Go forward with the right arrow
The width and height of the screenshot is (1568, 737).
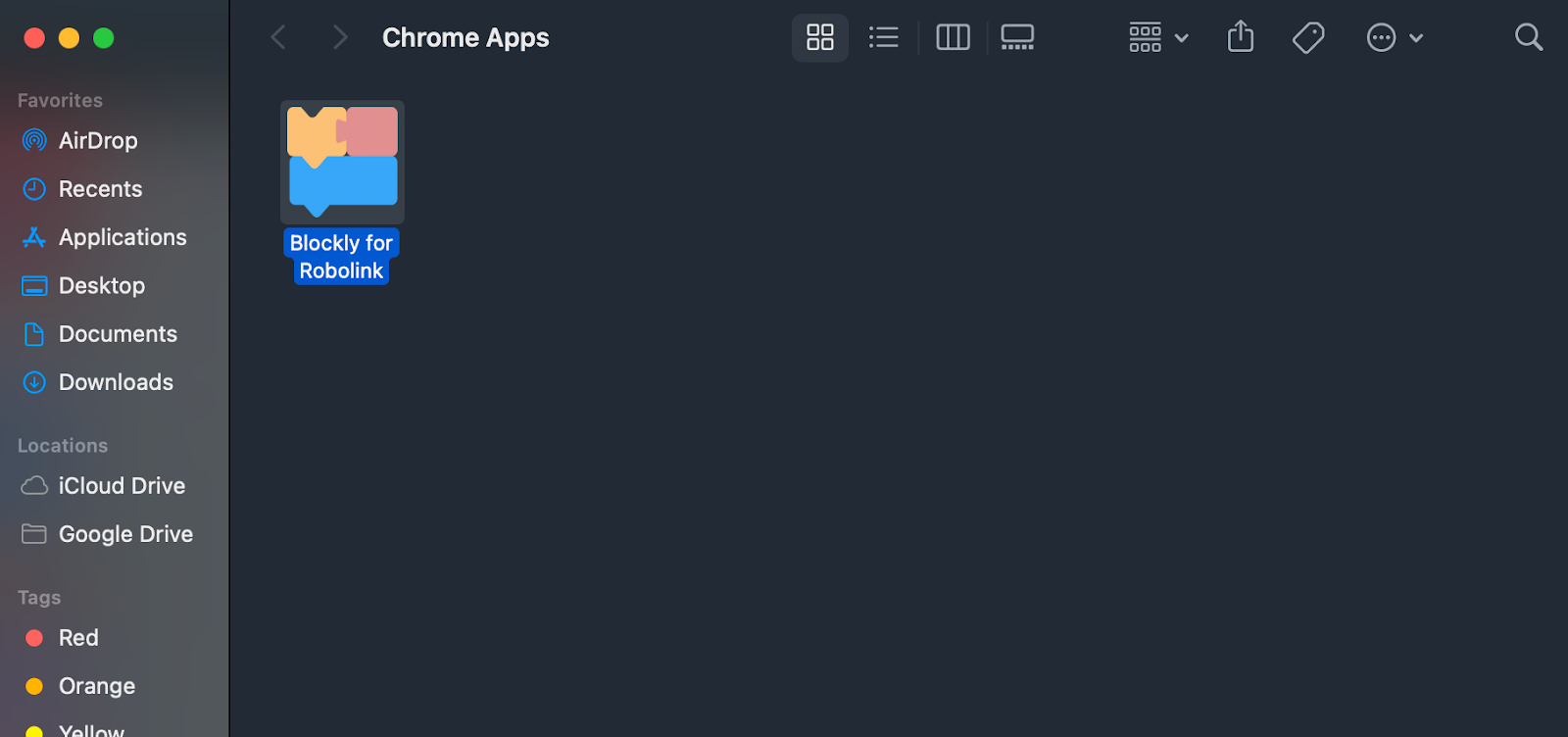click(x=340, y=37)
